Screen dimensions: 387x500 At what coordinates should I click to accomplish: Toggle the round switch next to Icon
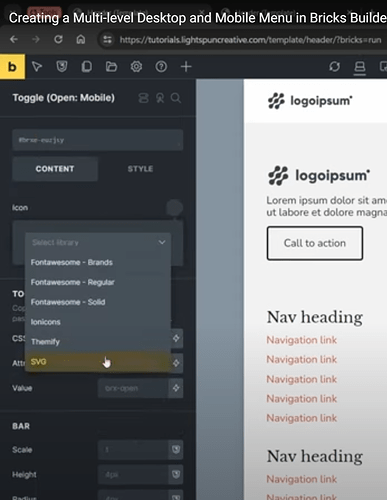pyautogui.click(x=174, y=207)
